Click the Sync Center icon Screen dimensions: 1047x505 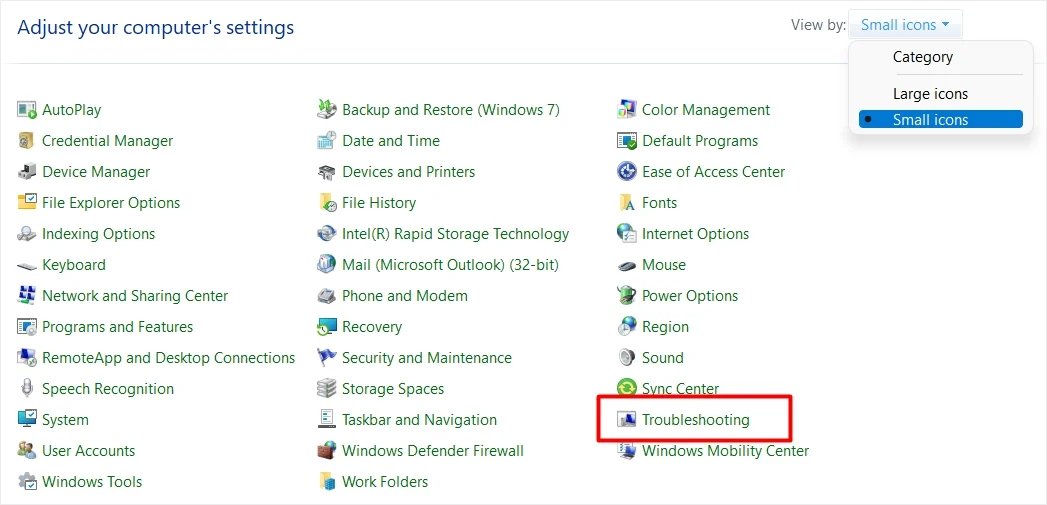pyautogui.click(x=626, y=388)
